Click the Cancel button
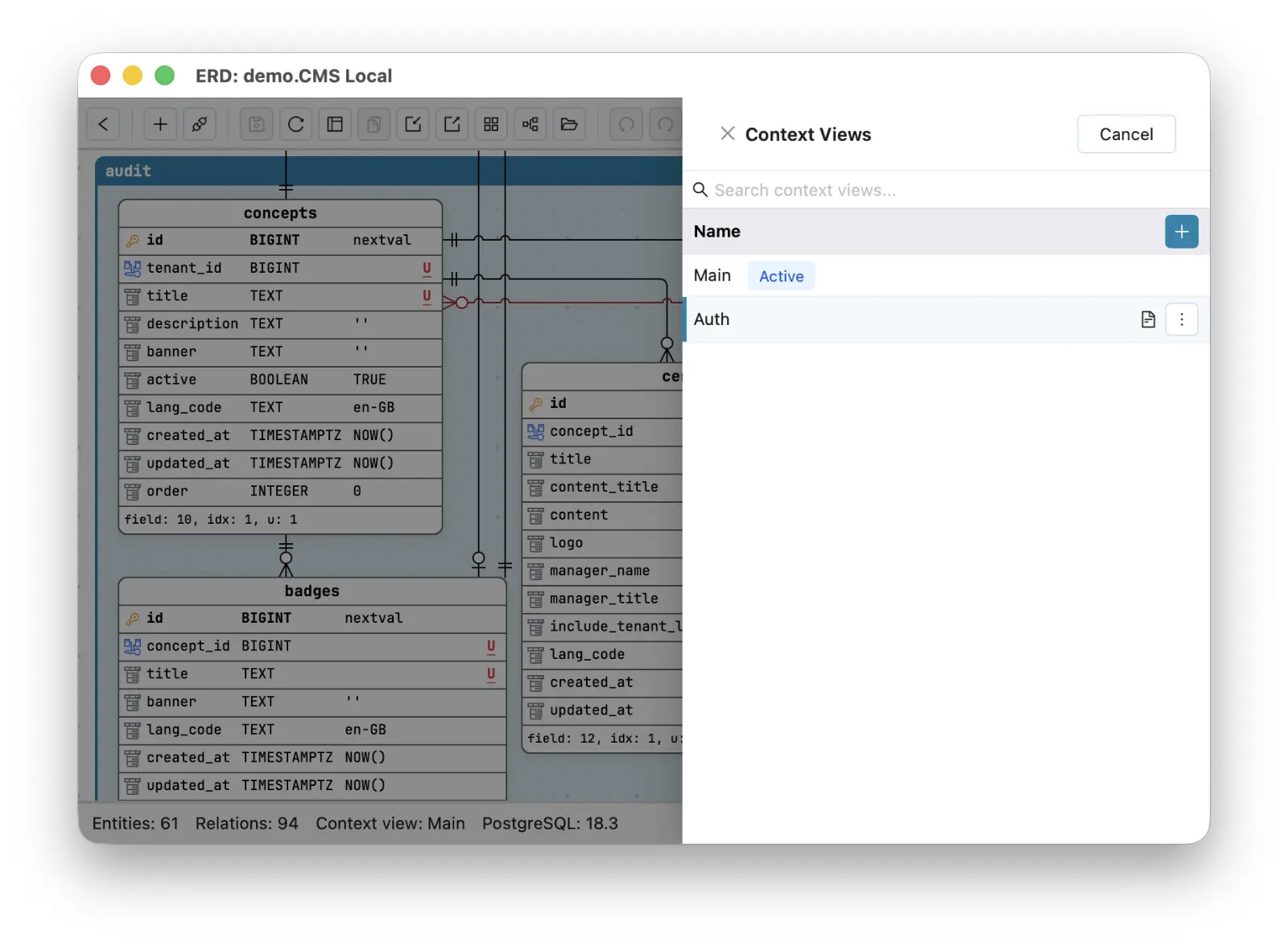This screenshot has width=1288, height=947. tap(1126, 134)
